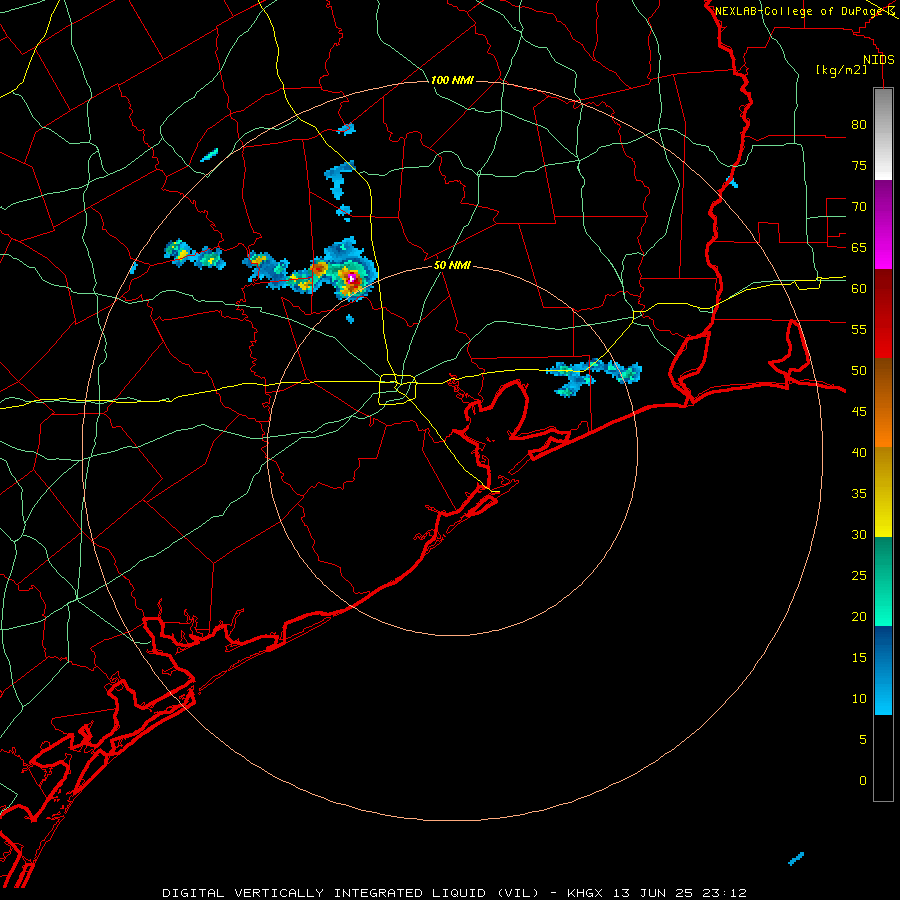
Task: Select the [kg/m2] units label
Action: 841,70
